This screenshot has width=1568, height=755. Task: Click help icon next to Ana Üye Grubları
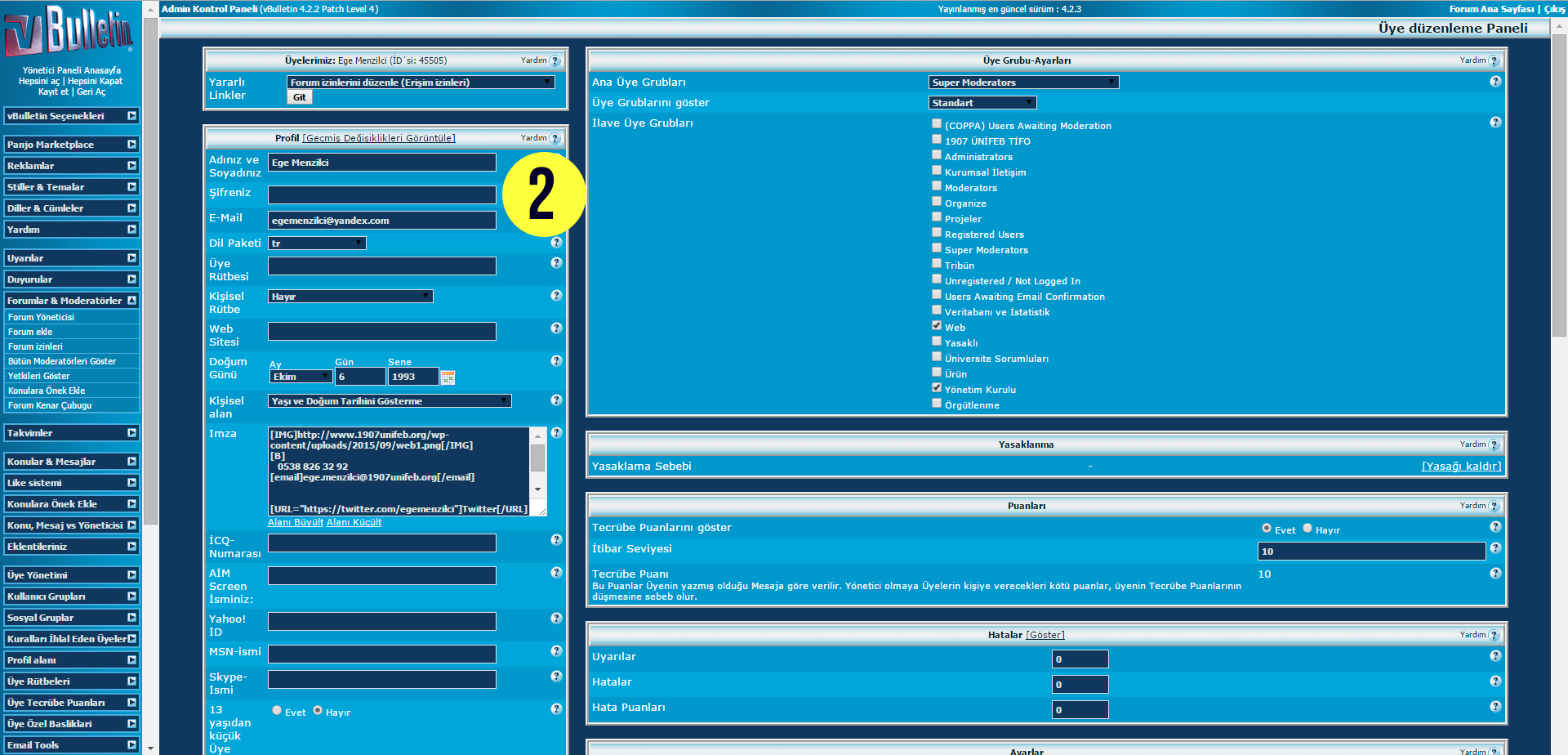[1495, 82]
